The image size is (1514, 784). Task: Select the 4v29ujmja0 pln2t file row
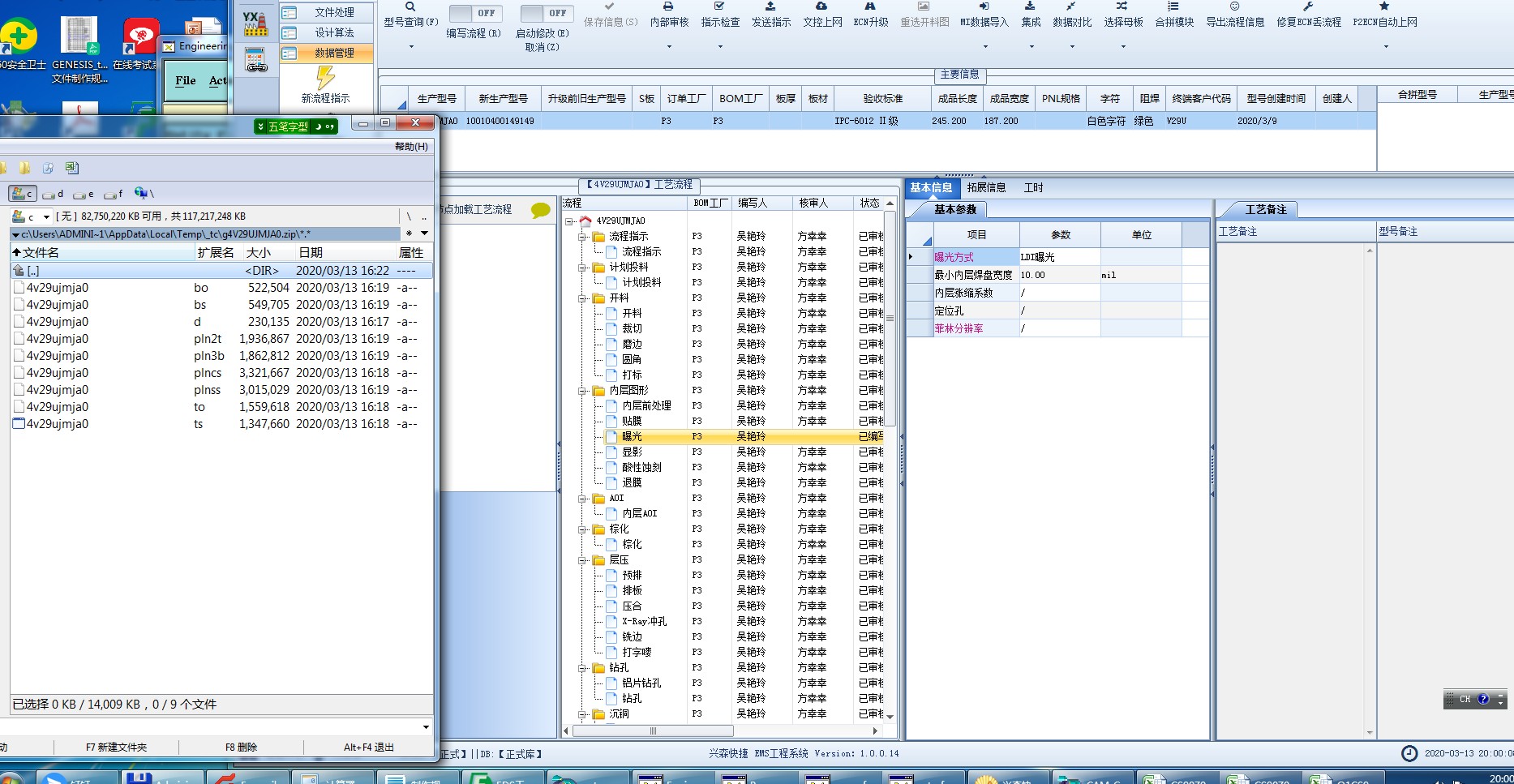pyautogui.click(x=221, y=339)
